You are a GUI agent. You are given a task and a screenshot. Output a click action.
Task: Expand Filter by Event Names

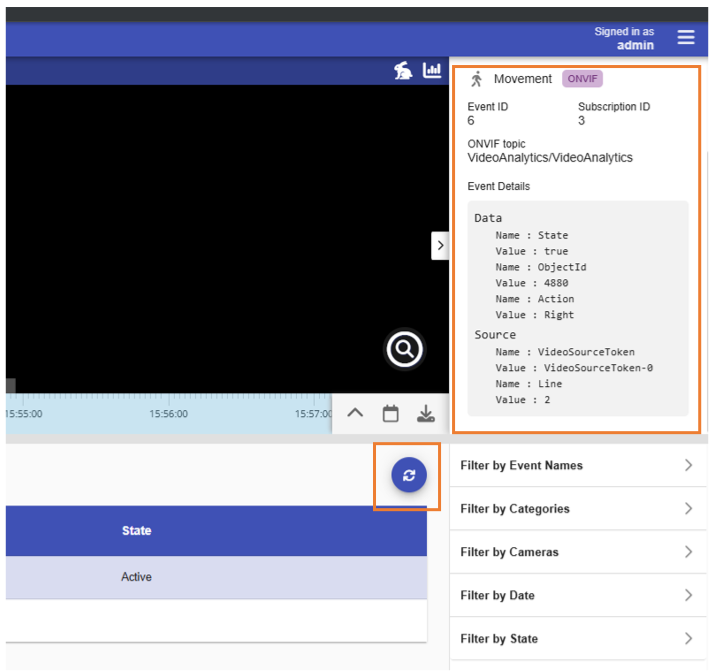(577, 465)
